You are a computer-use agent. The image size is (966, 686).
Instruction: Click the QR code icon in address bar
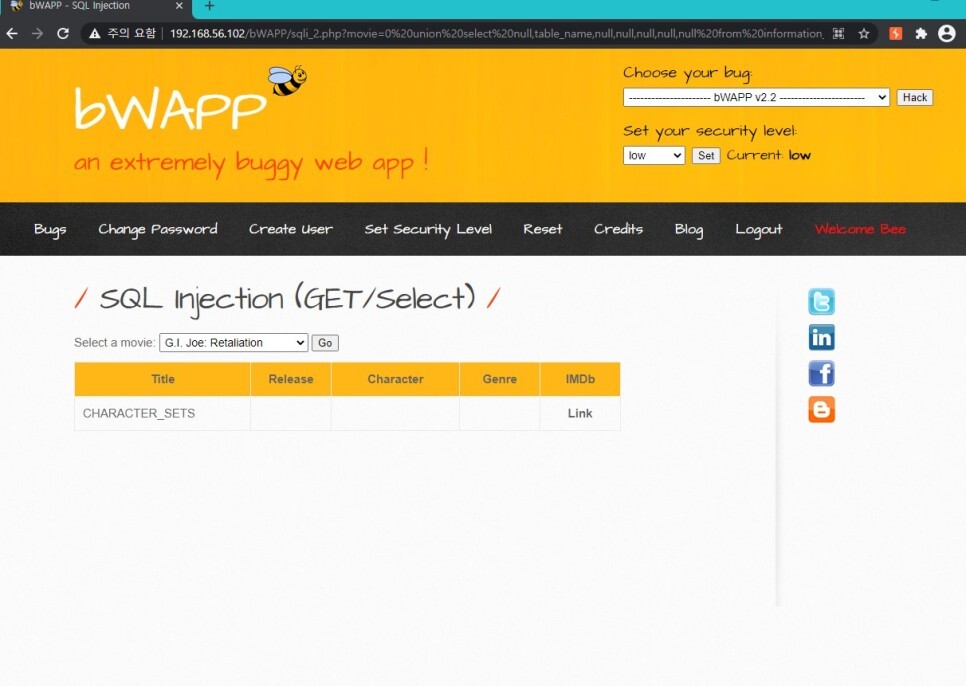(838, 33)
